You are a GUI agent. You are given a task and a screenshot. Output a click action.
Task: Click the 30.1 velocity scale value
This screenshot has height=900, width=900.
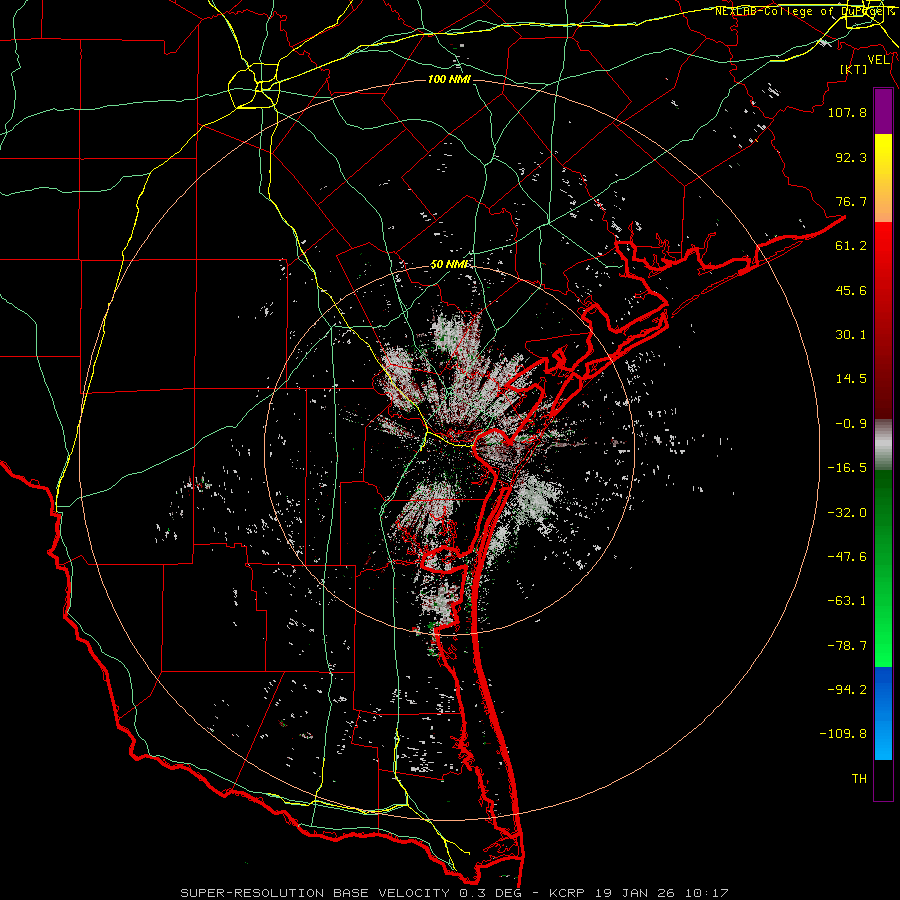point(851,335)
